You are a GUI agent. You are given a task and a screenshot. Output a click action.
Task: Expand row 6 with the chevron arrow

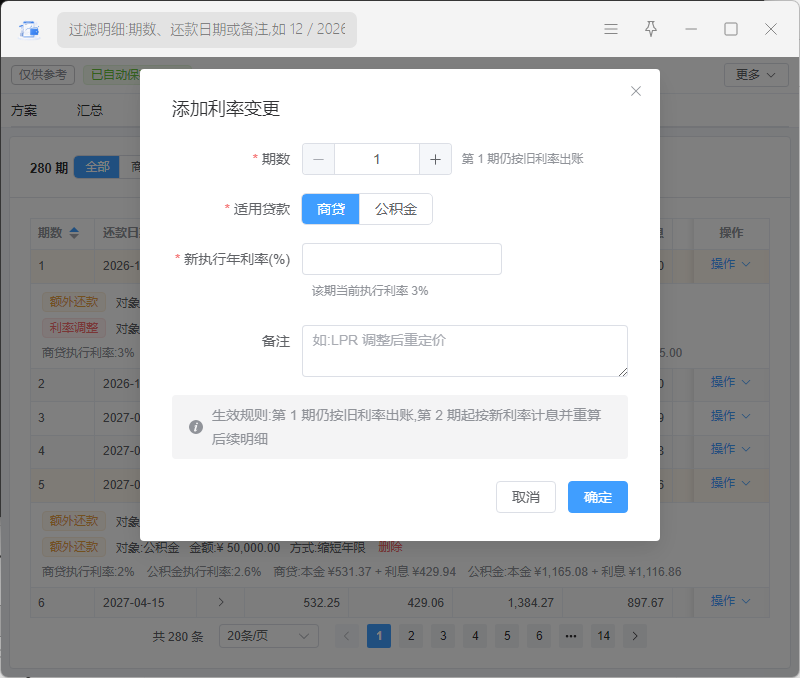click(x=221, y=602)
